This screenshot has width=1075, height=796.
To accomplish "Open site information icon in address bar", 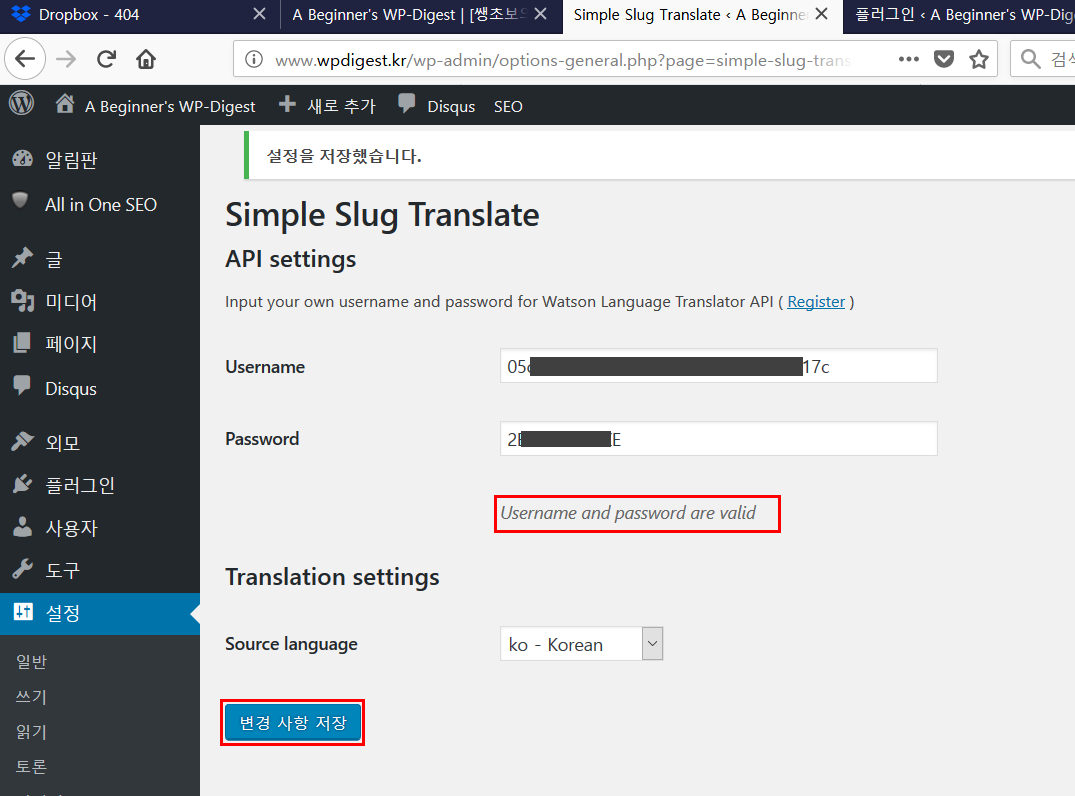I will (254, 60).
